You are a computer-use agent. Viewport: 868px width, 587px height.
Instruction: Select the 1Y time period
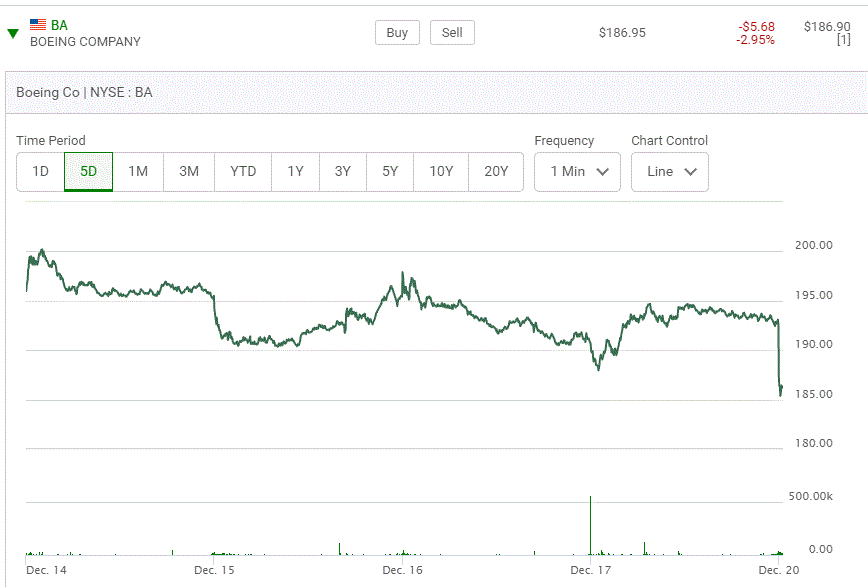(x=295, y=172)
